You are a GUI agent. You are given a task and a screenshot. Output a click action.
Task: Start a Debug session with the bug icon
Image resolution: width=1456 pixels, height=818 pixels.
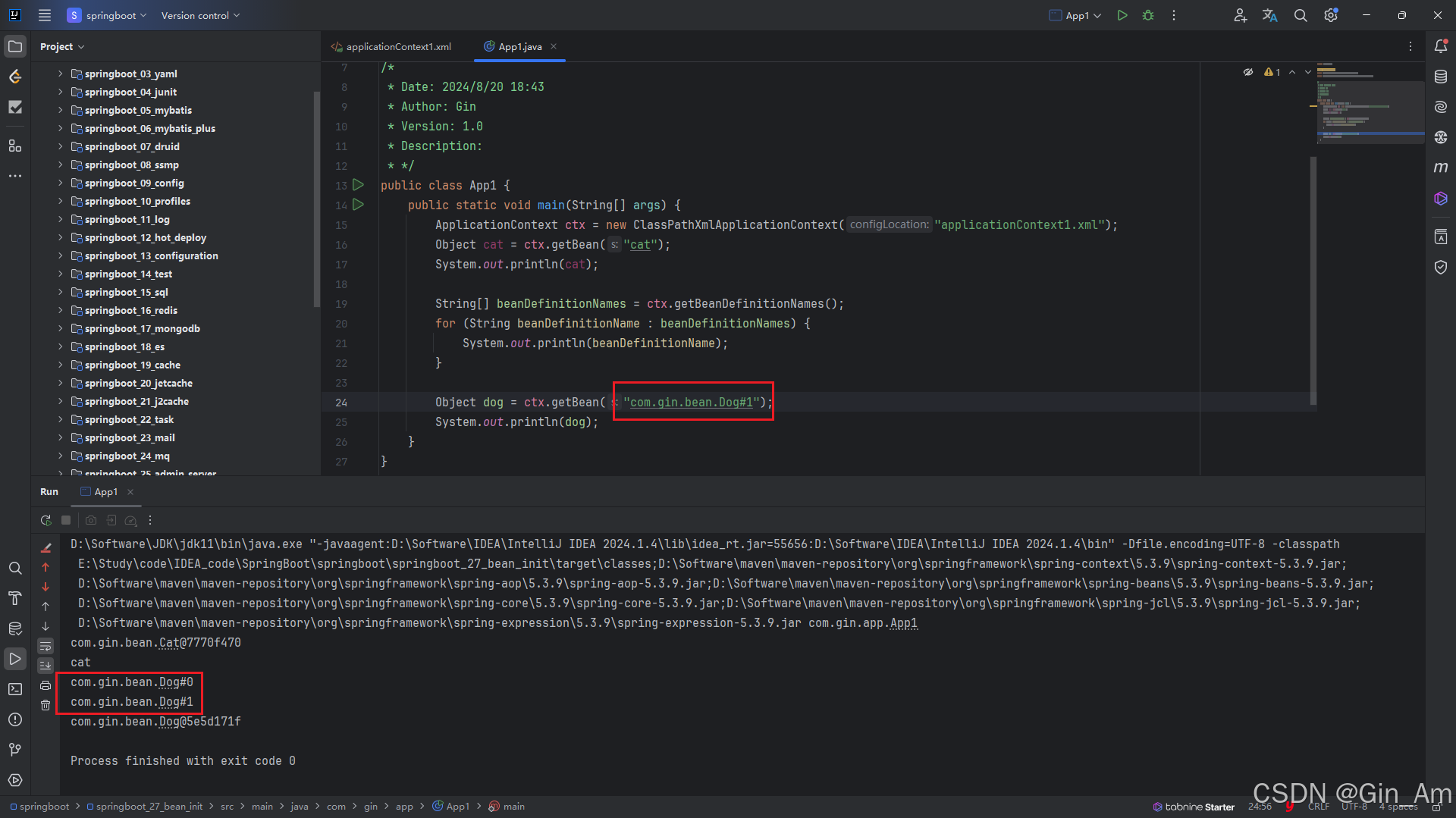tap(1148, 15)
